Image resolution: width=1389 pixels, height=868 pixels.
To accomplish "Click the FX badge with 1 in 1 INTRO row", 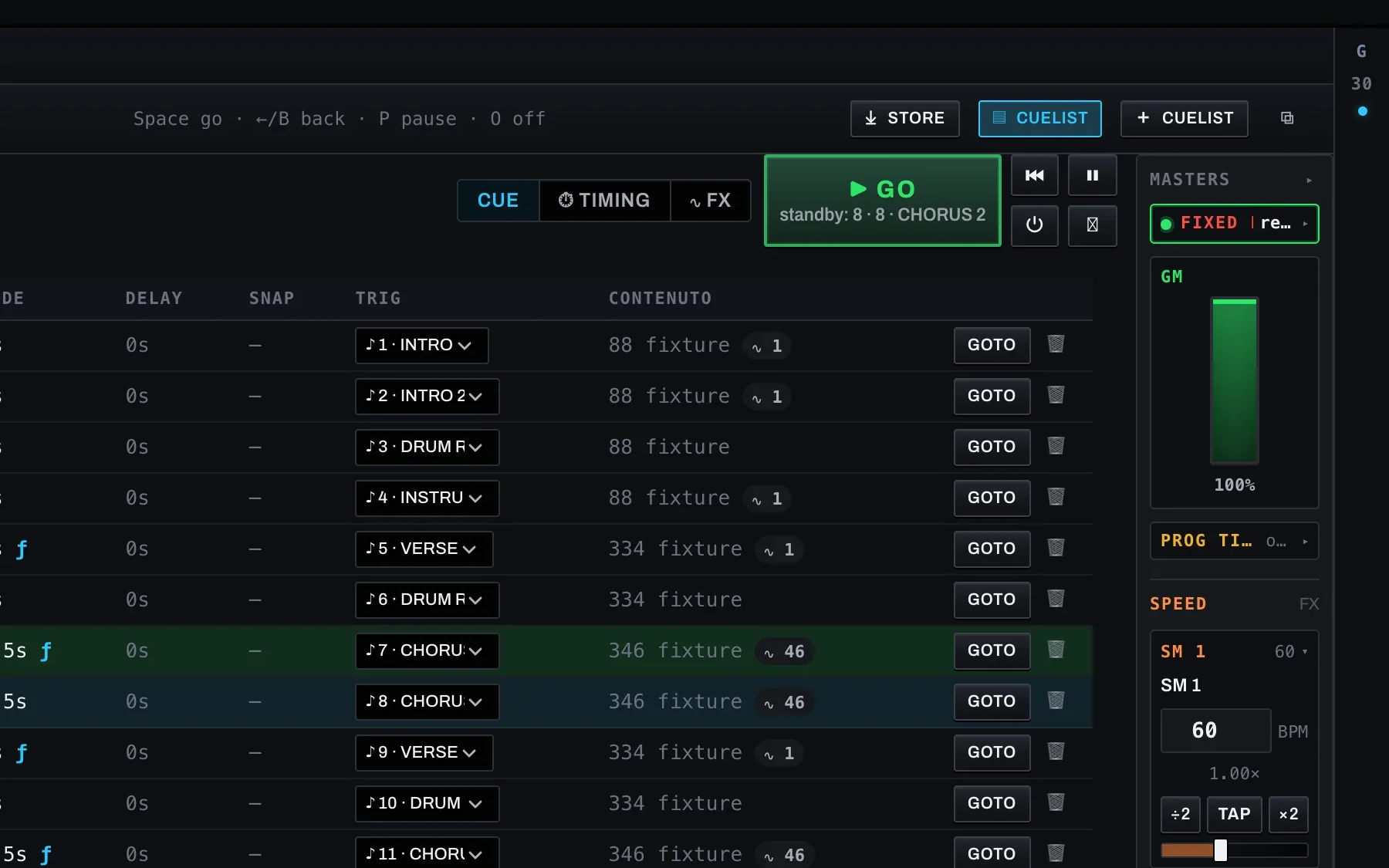I will 767,346.
